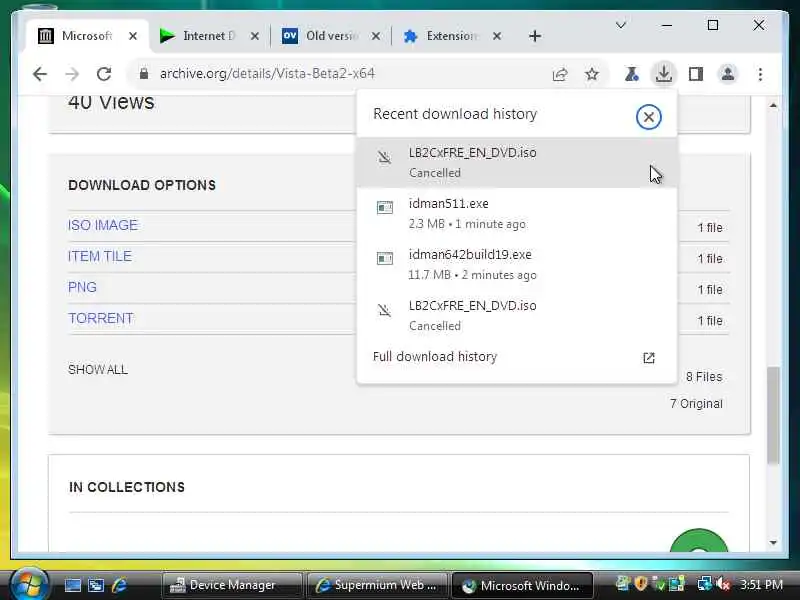Screen dimensions: 800x600
Task: Switch to Microsoft Windows taskbar window
Action: pyautogui.click(x=522, y=585)
